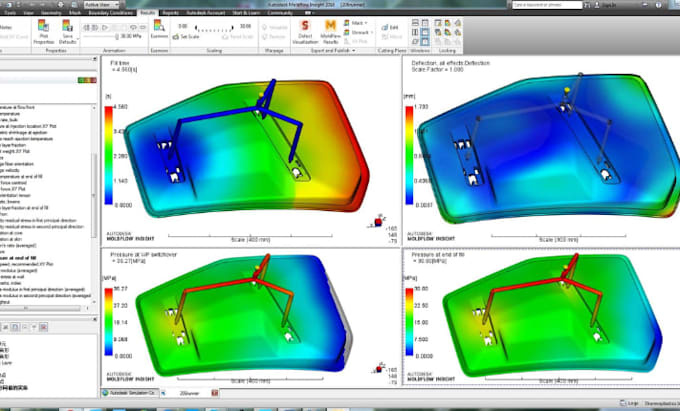Split windows vertically in Windows group
Viewport: 680px width, 411px height.
pos(415,33)
